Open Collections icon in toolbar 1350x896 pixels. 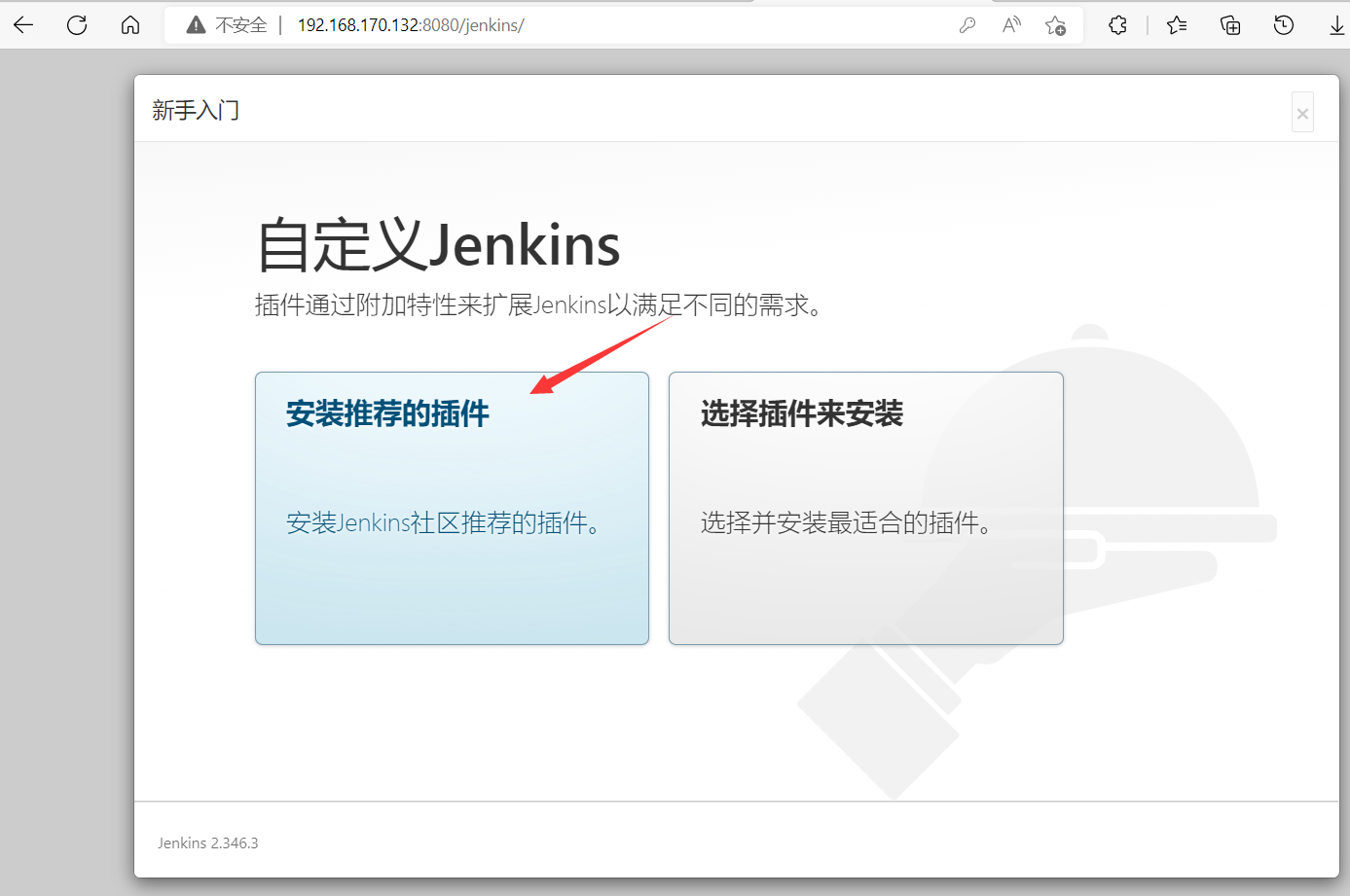[1230, 25]
